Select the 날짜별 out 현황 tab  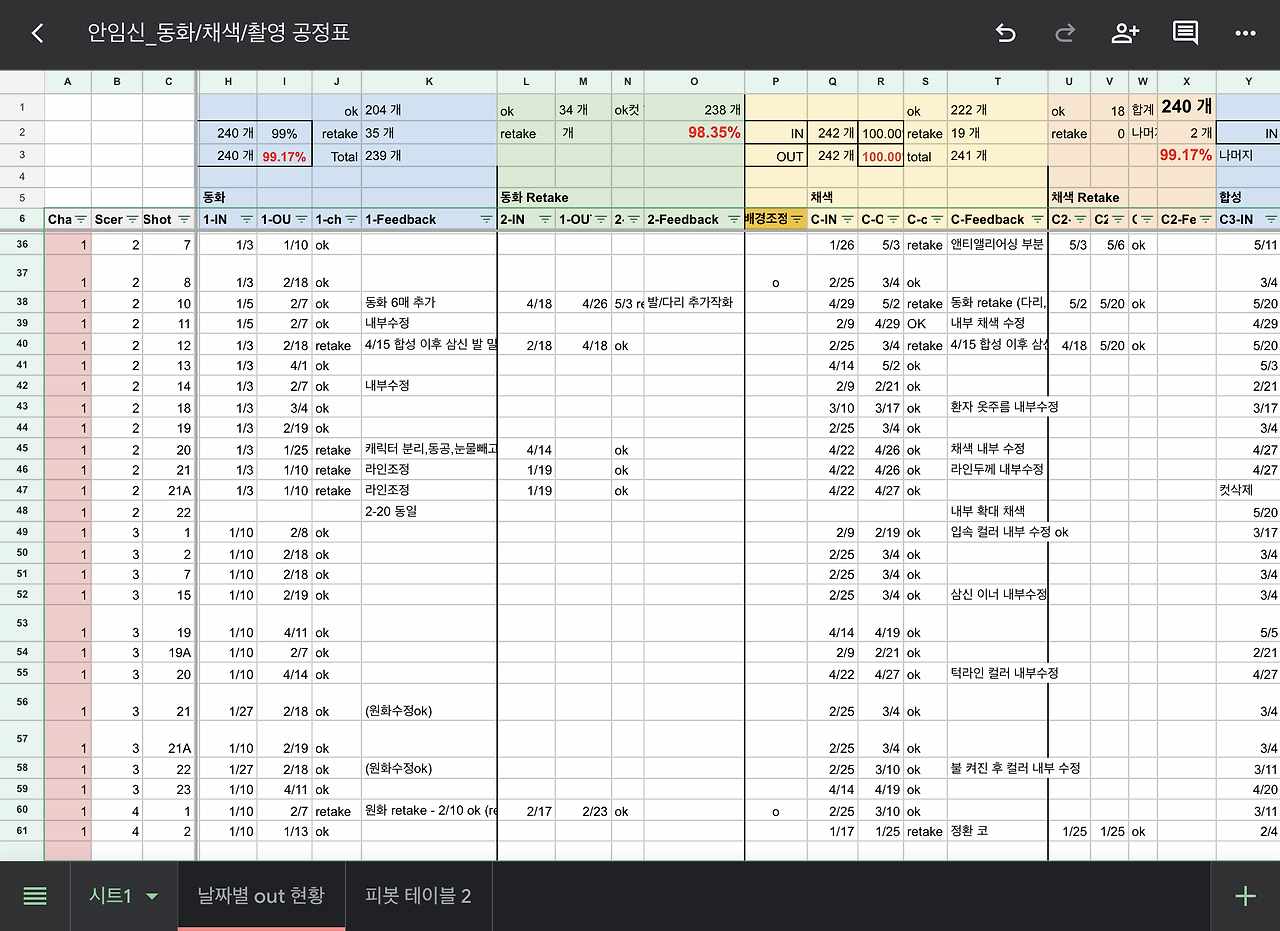point(261,896)
